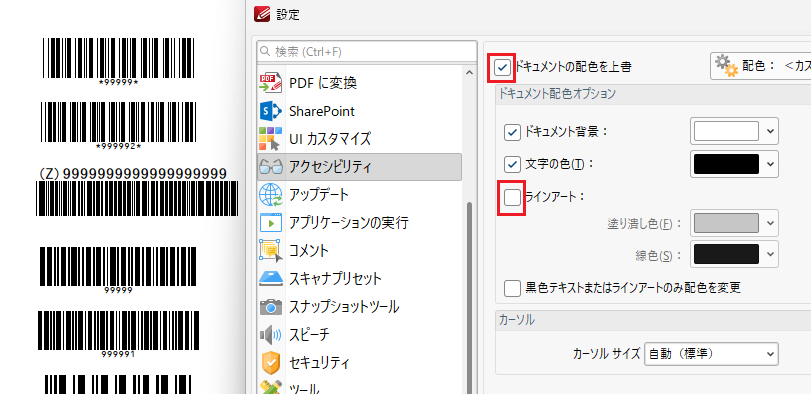Open the ドキュメント背景 color dropdown arrow
The width and height of the screenshot is (811, 394).
click(x=771, y=131)
